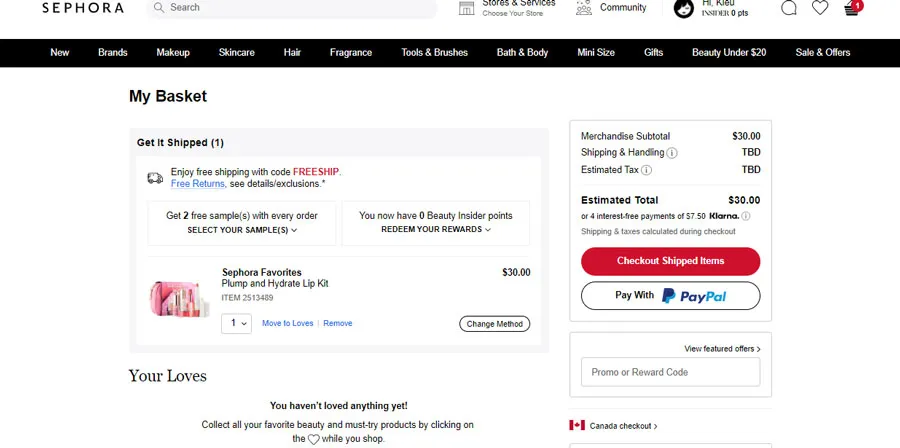900x448 pixels.
Task: Click the delivery truck icon
Action: 155,178
